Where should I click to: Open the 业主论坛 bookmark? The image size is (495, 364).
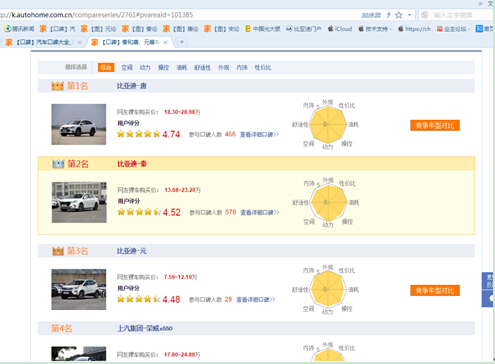tap(453, 29)
